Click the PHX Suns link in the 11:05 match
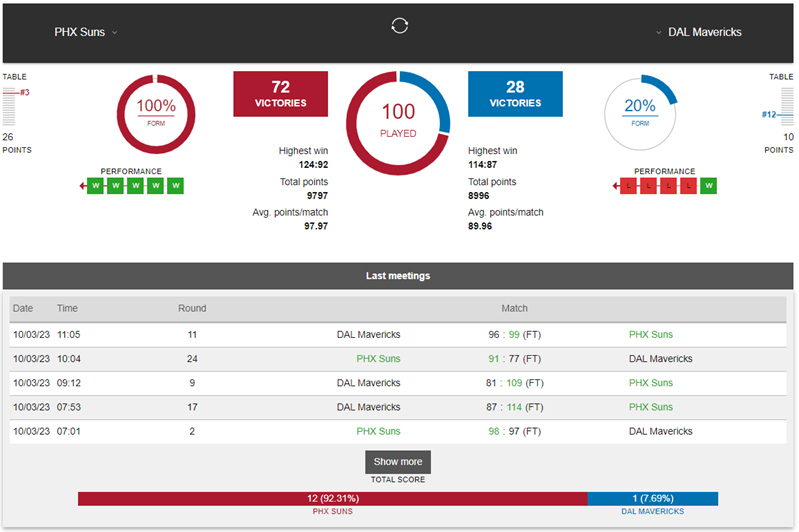Screen dimensions: 799x532 (650, 335)
